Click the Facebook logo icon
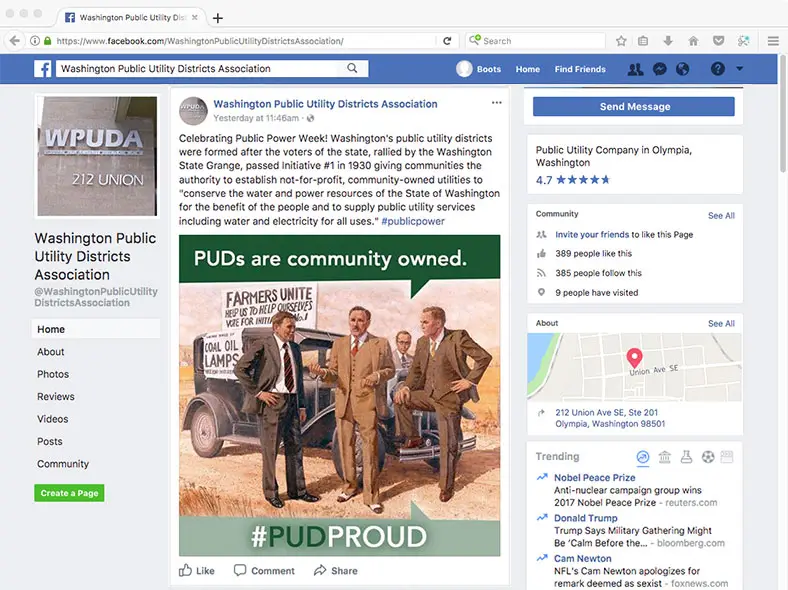The width and height of the screenshot is (788, 590). tap(43, 69)
